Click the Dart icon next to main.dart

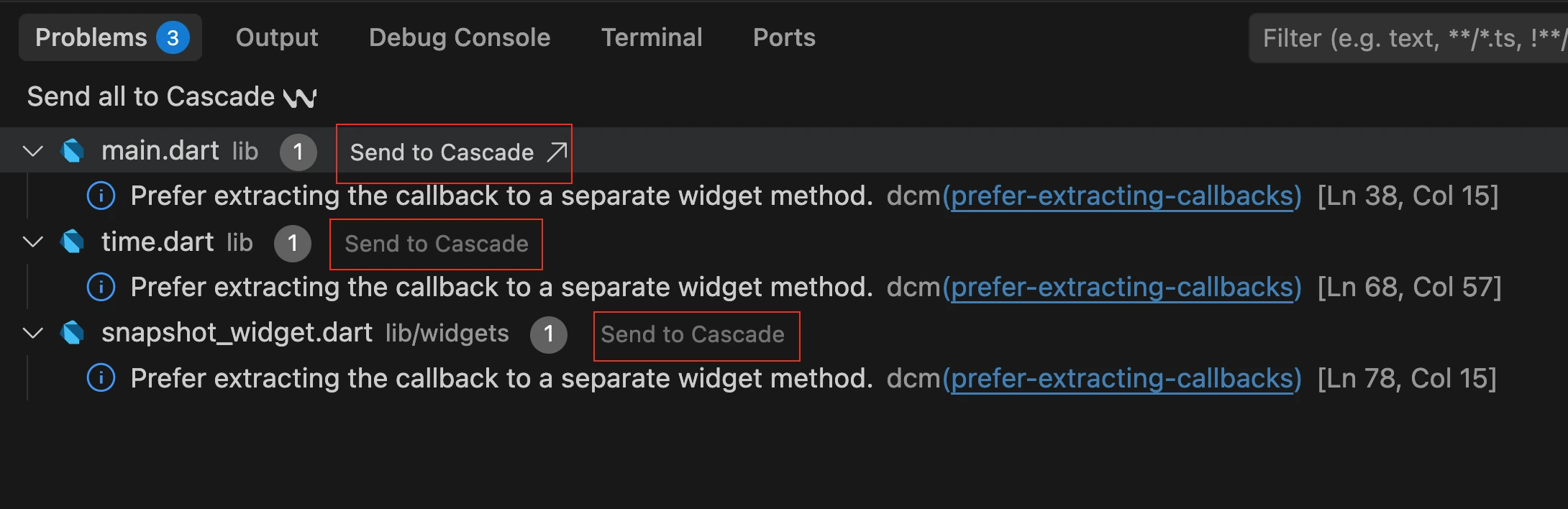[x=73, y=150]
